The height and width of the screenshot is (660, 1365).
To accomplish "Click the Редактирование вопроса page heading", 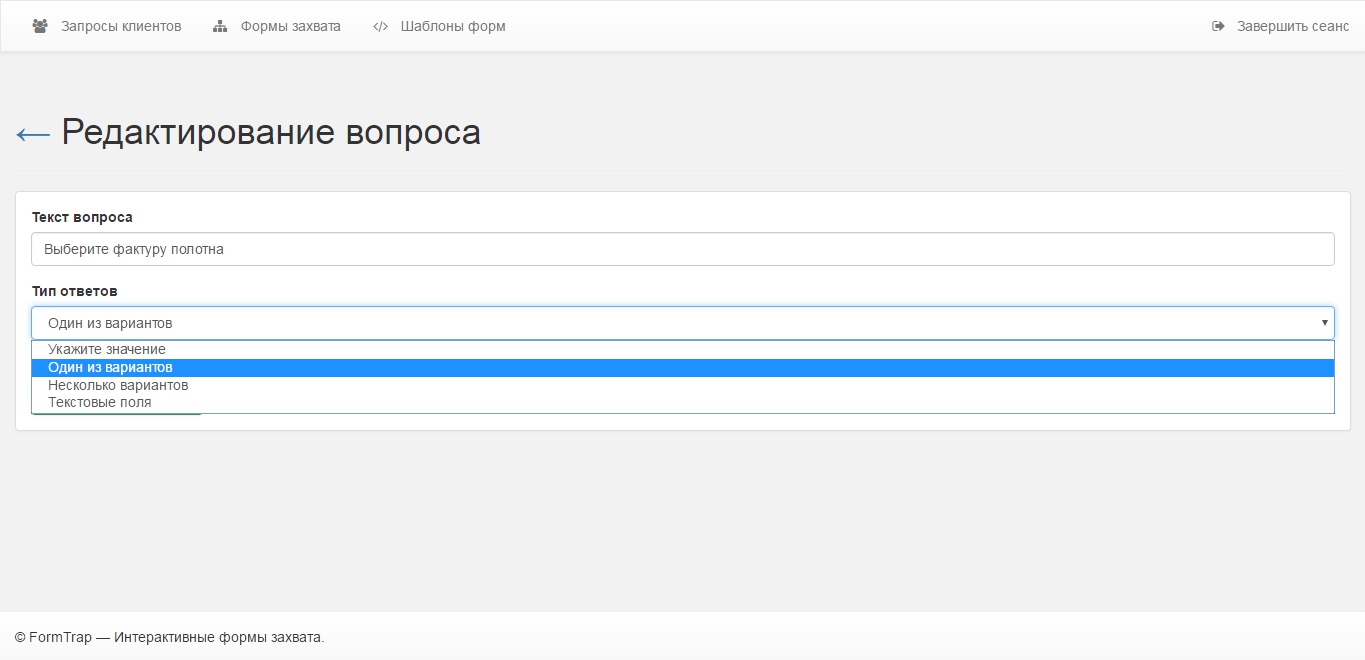I will click(271, 133).
